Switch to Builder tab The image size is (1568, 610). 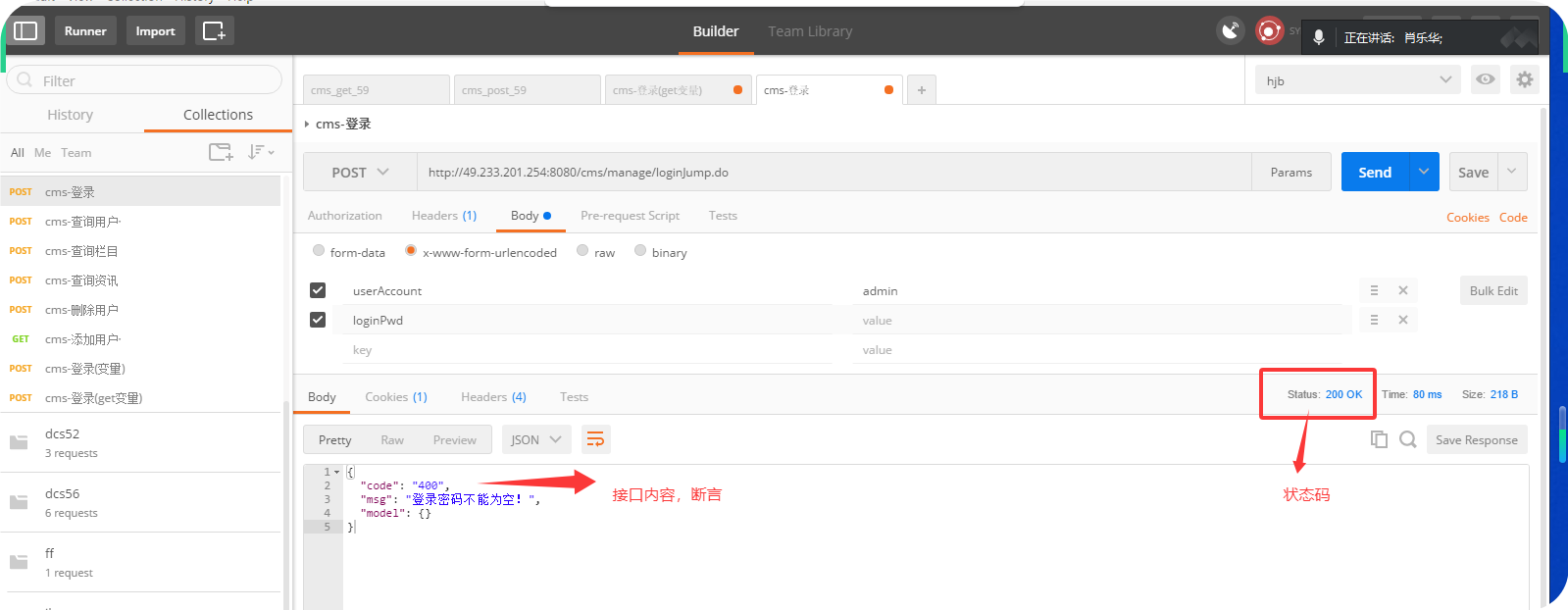click(716, 31)
